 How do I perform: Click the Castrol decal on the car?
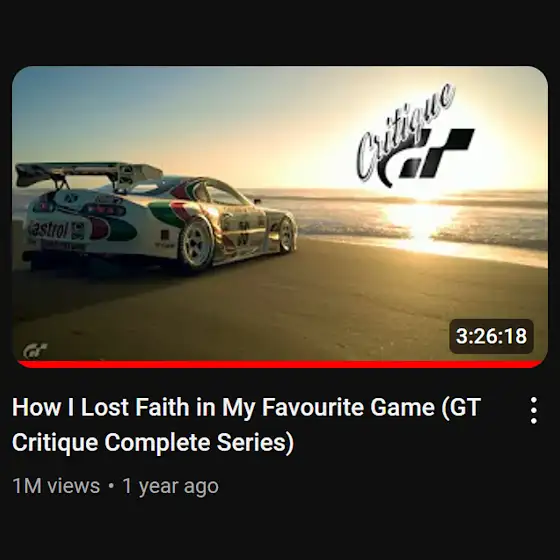pos(48,229)
